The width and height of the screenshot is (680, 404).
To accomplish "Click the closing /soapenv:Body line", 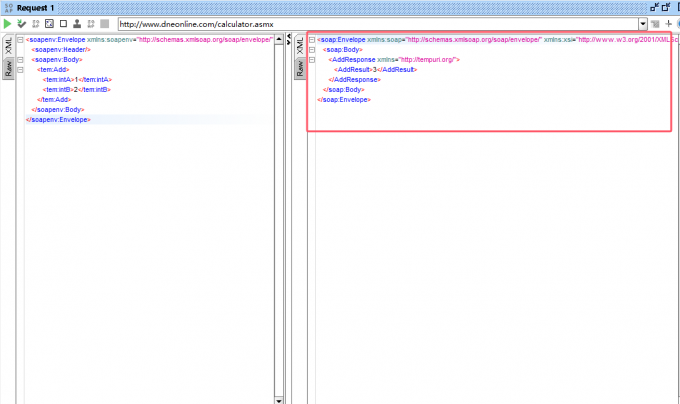I will 58,110.
